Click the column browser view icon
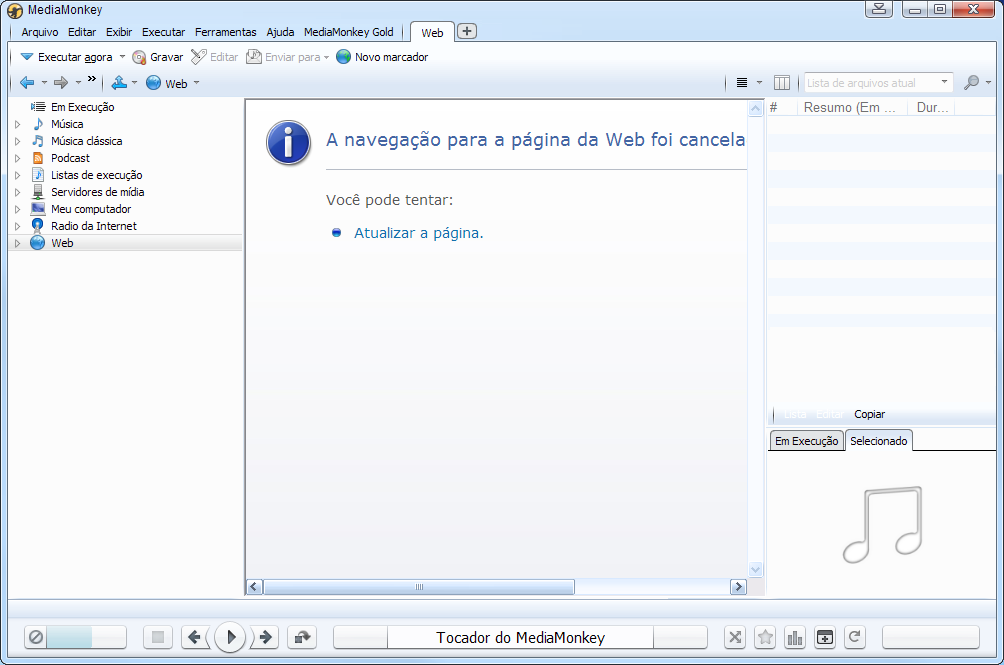The image size is (1004, 665). (782, 83)
